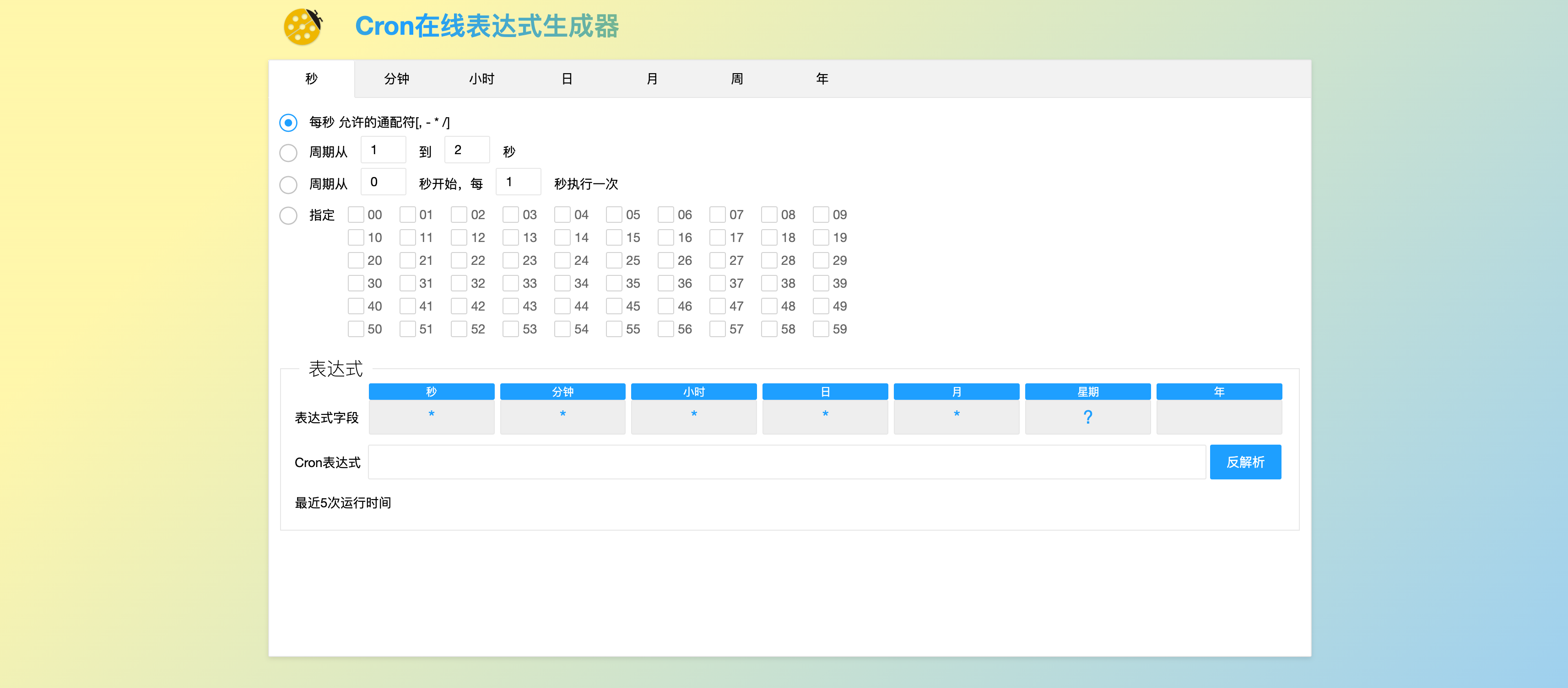This screenshot has width=1568, height=688.
Task: Check the 30 second checkbox
Action: [x=356, y=283]
